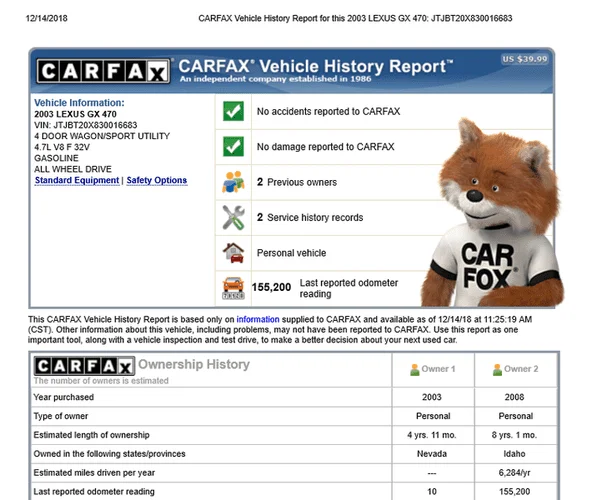
Task: Click Owner 2 year purchased 2008
Action: (514, 397)
